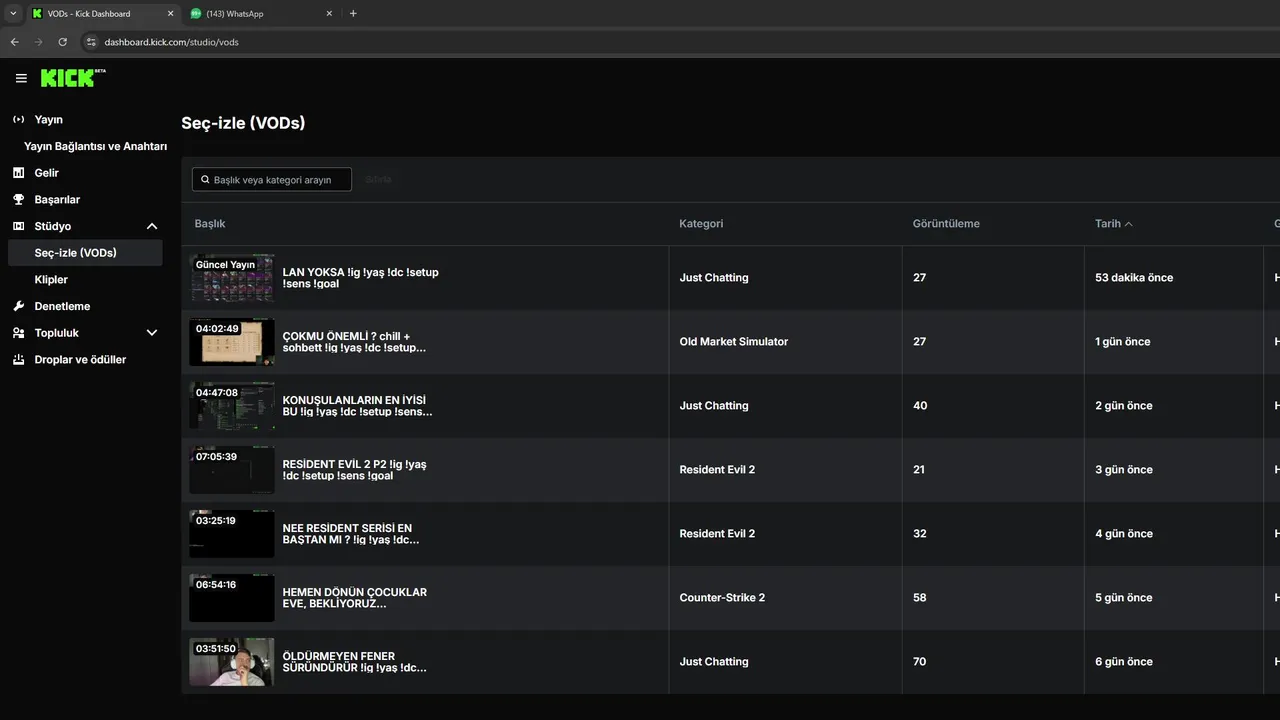Click the Gelir chart icon

[x=18, y=173]
